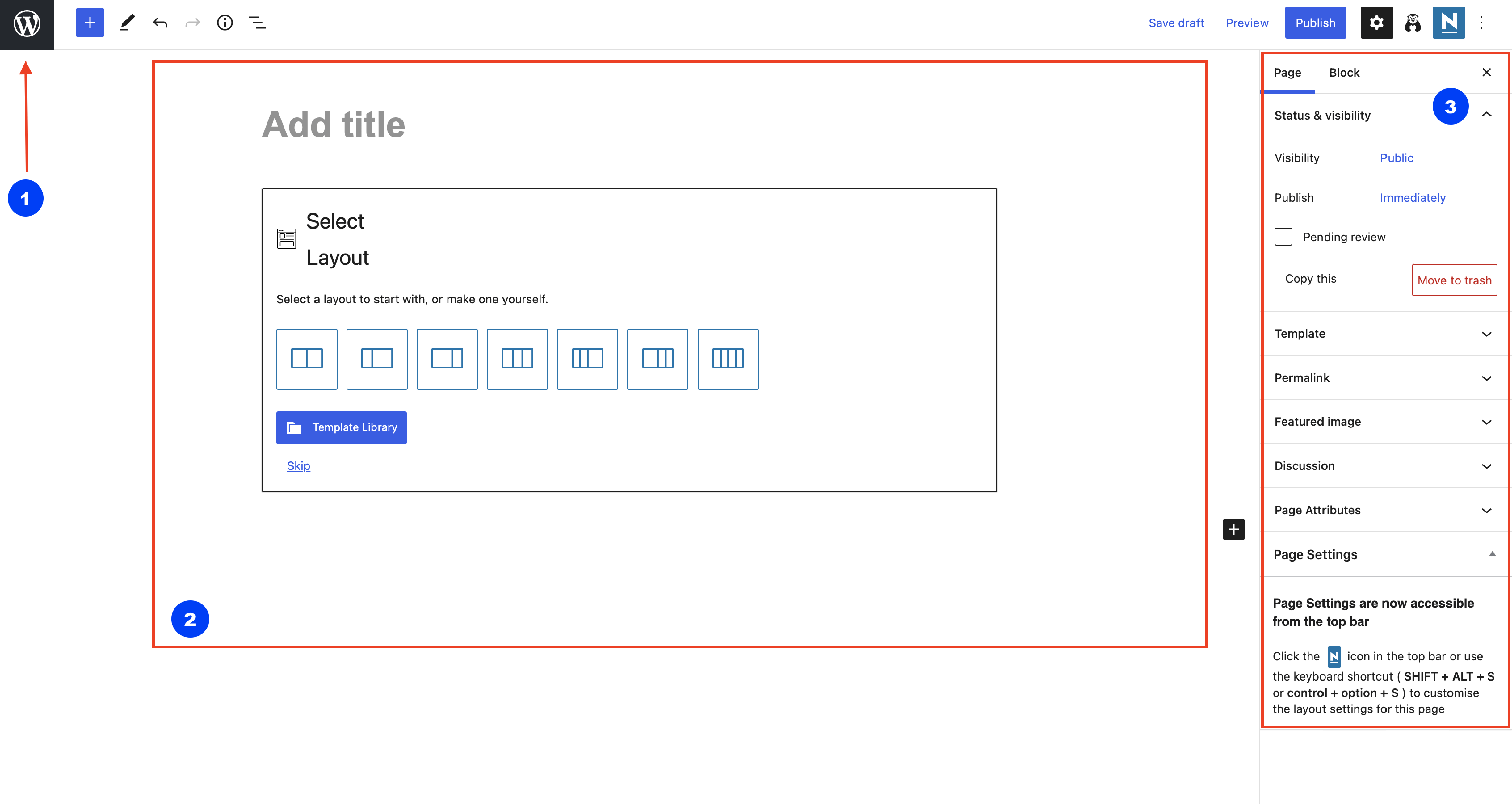Open the document details info icon
The height and width of the screenshot is (804, 1512).
tap(225, 23)
